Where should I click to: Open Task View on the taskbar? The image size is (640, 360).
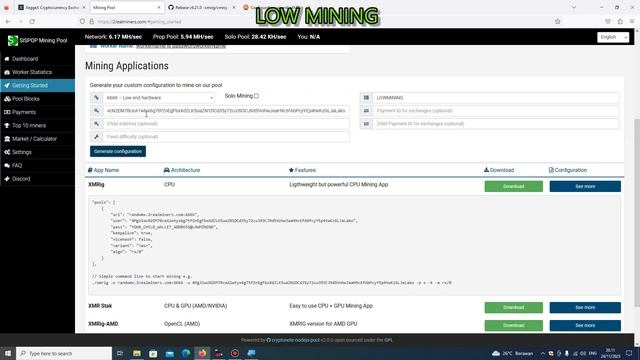coord(120,353)
